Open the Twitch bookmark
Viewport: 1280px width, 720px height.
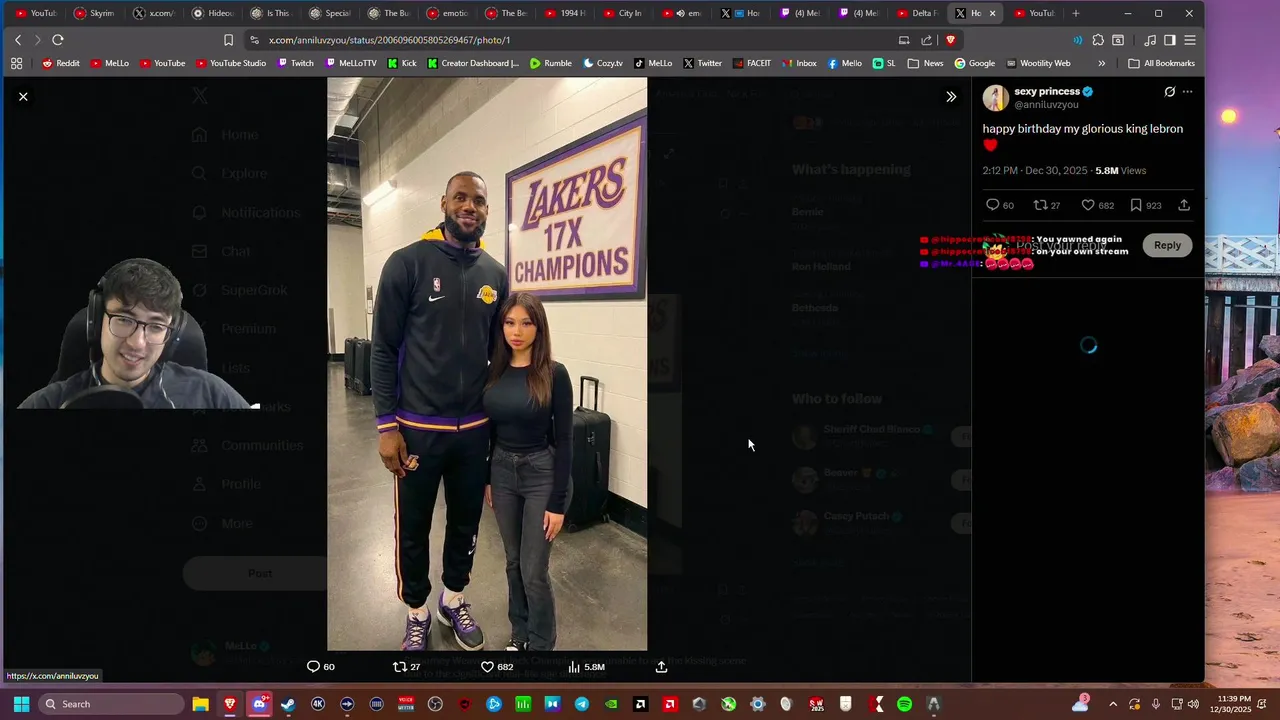[295, 63]
